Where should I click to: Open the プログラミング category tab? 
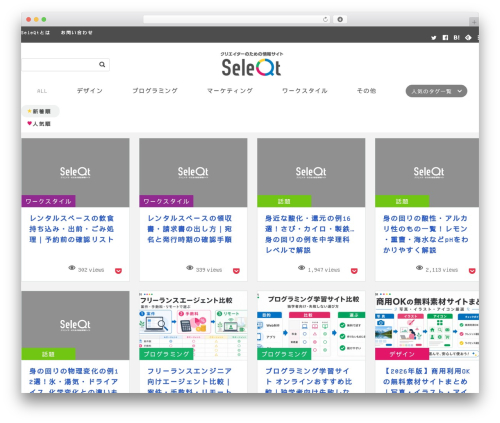pyautogui.click(x=155, y=91)
